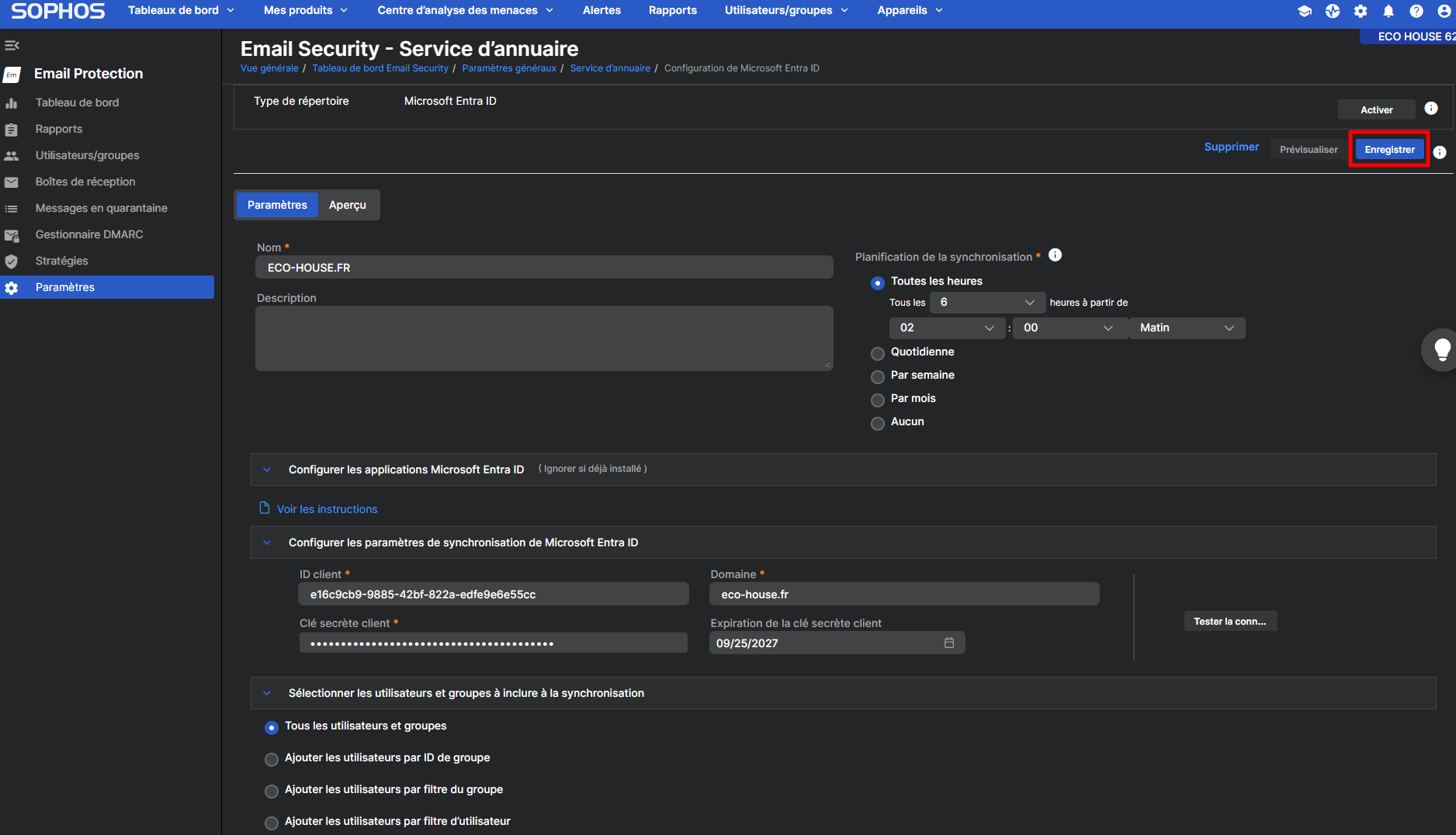The image size is (1456, 835).
Task: Open the calendar icon for secret expiration
Action: [948, 643]
